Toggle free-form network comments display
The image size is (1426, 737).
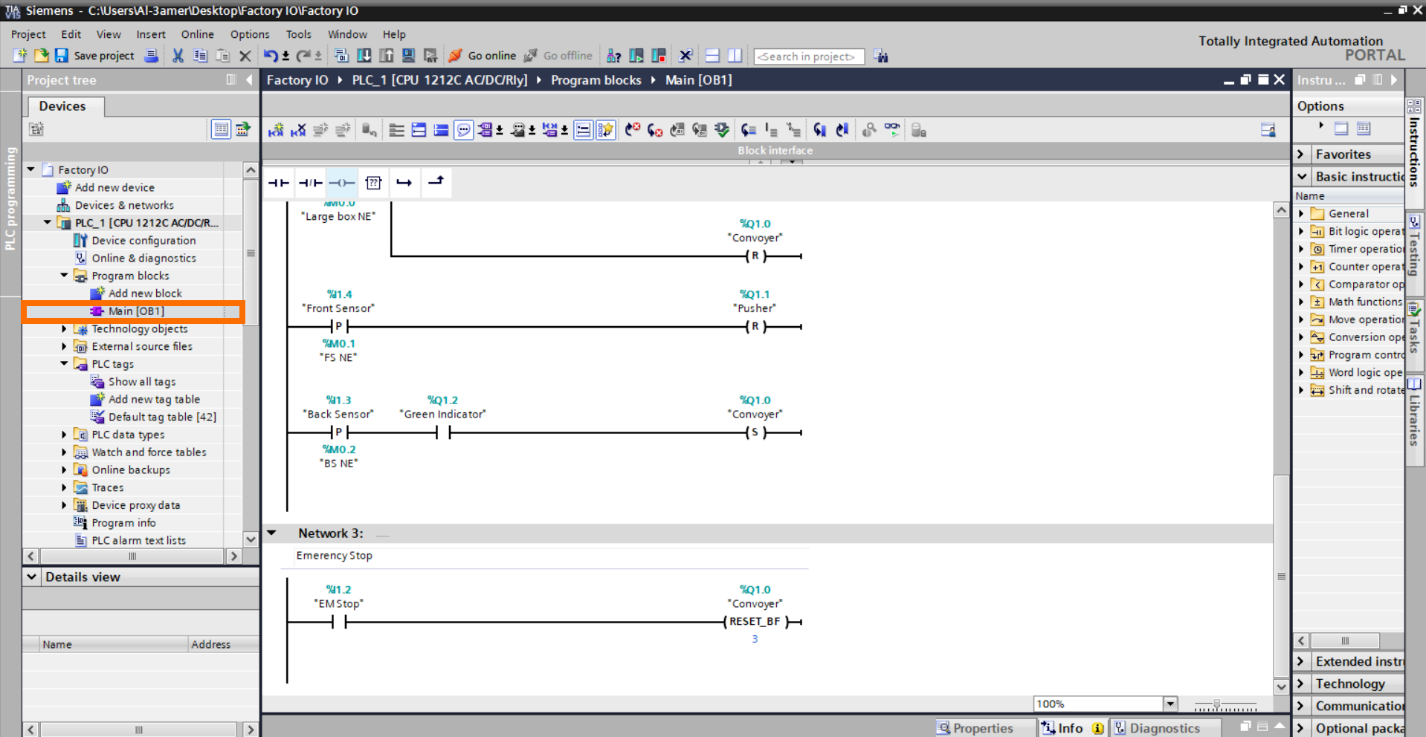463,129
